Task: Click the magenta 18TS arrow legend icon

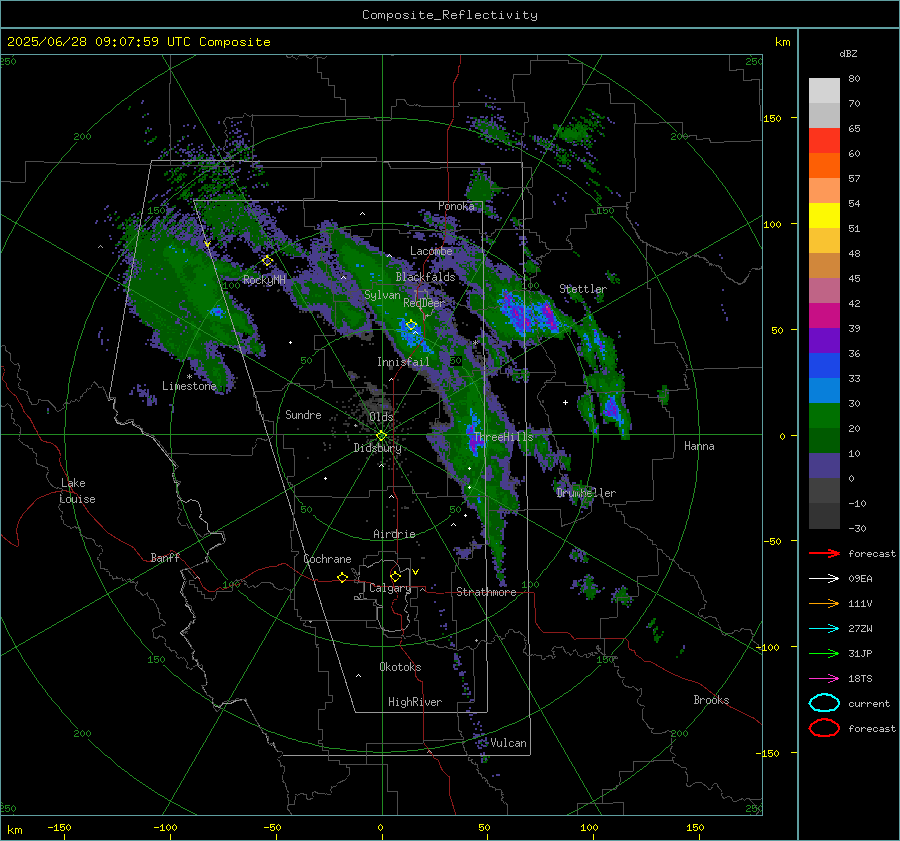Action: pos(824,679)
